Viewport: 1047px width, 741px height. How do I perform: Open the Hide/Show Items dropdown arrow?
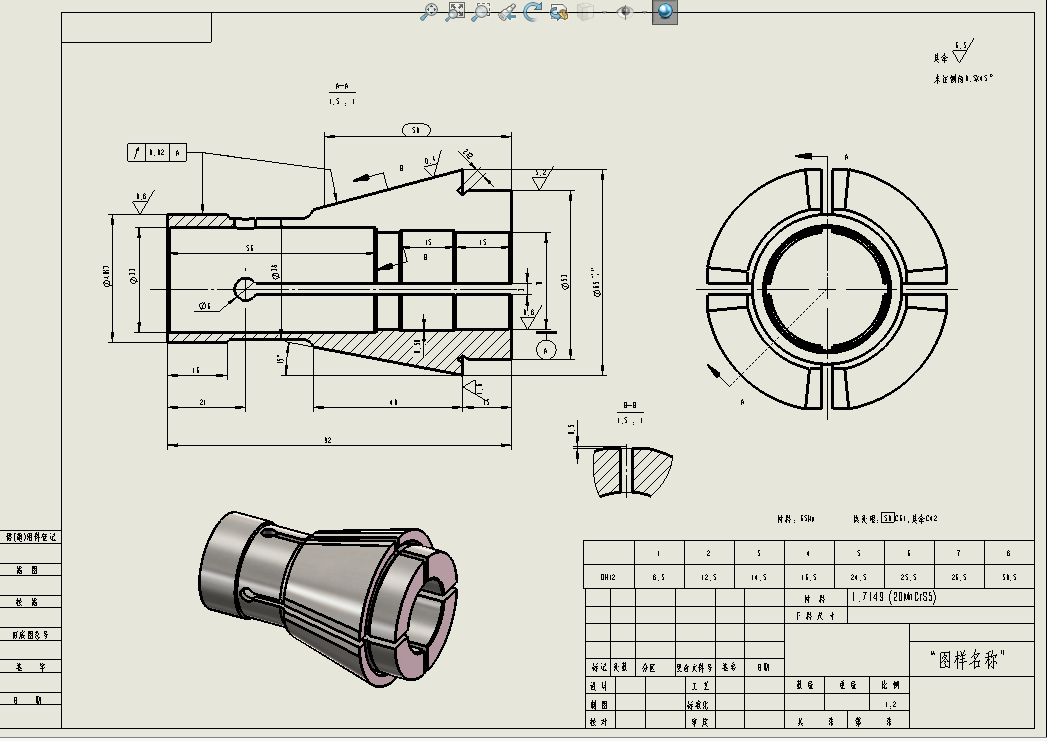pyautogui.click(x=644, y=11)
